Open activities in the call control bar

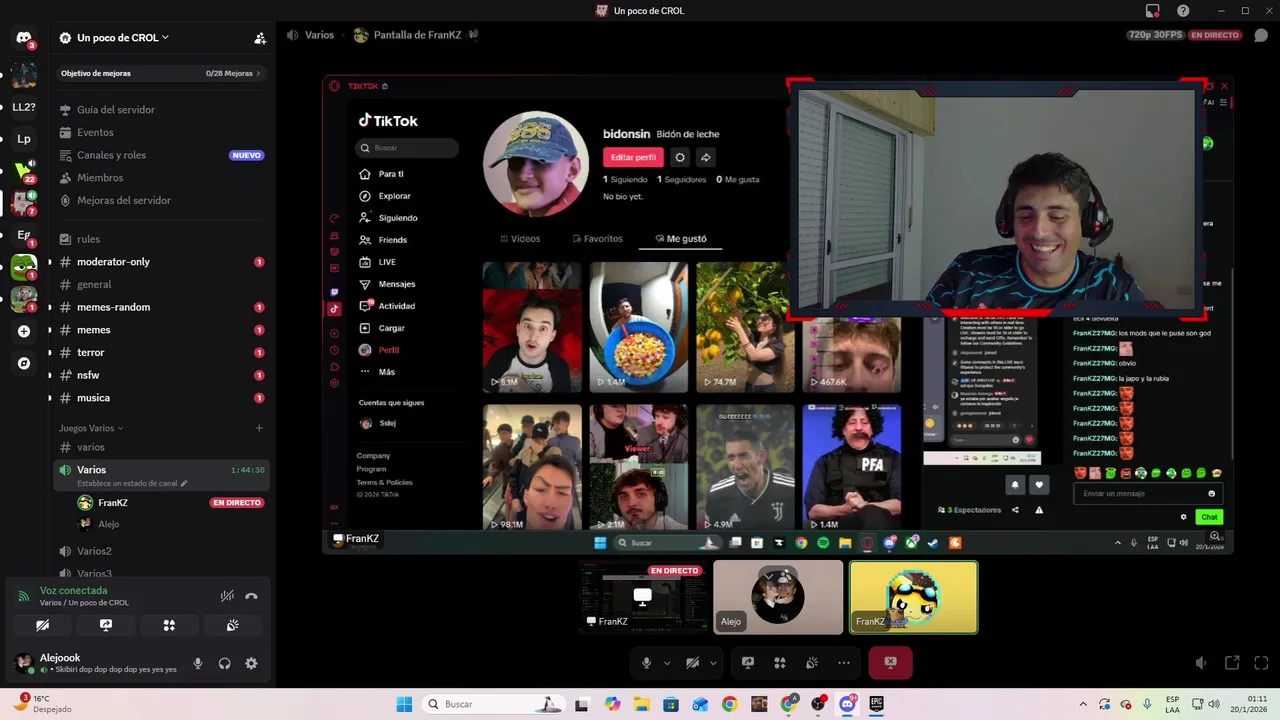pyautogui.click(x=780, y=662)
